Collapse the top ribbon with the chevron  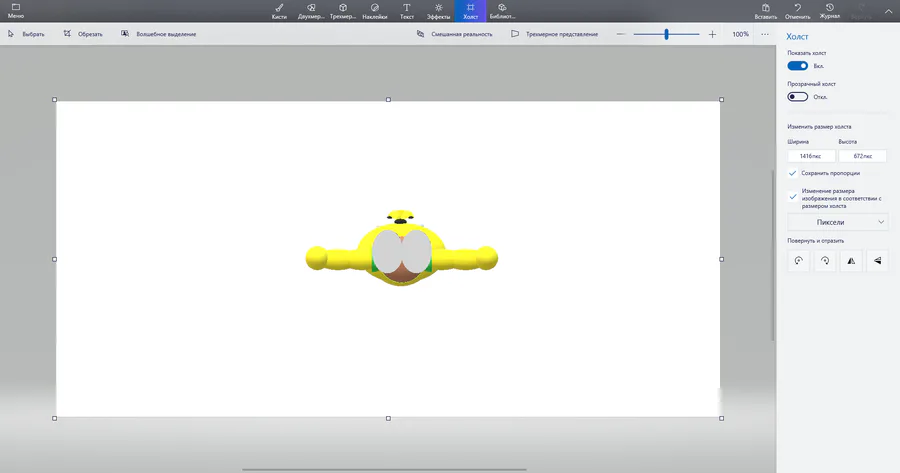pos(888,11)
